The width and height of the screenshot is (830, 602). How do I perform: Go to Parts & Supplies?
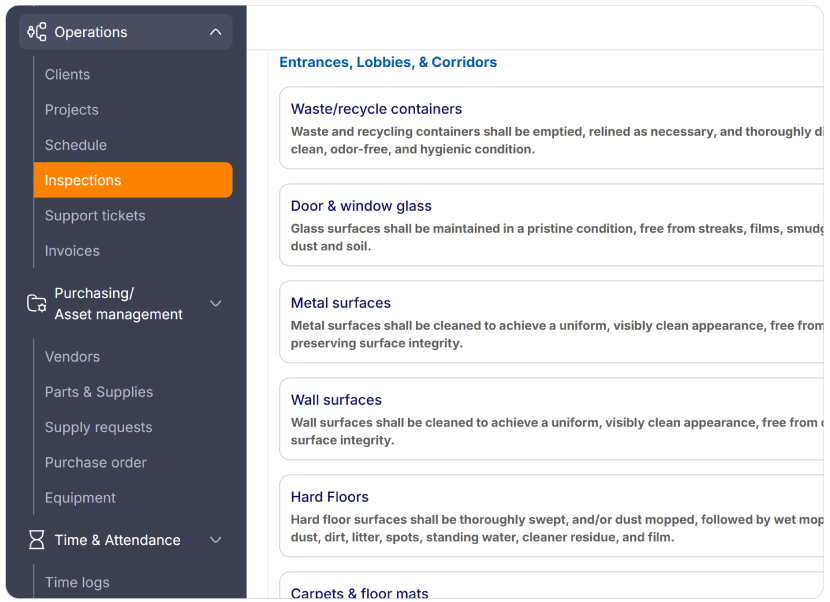click(x=99, y=392)
